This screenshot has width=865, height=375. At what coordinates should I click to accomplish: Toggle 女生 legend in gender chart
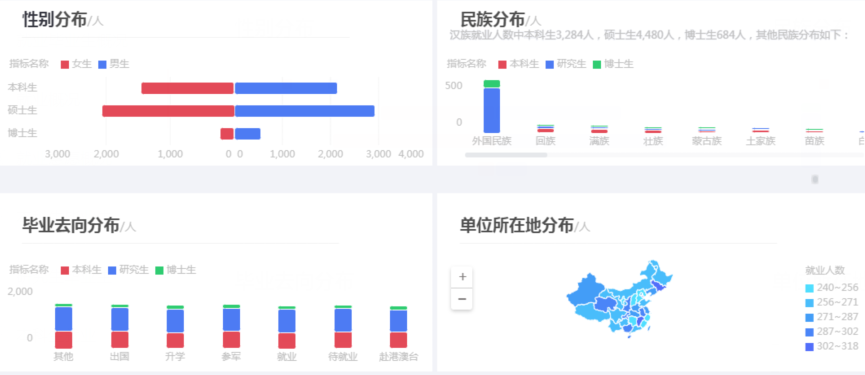click(x=76, y=64)
